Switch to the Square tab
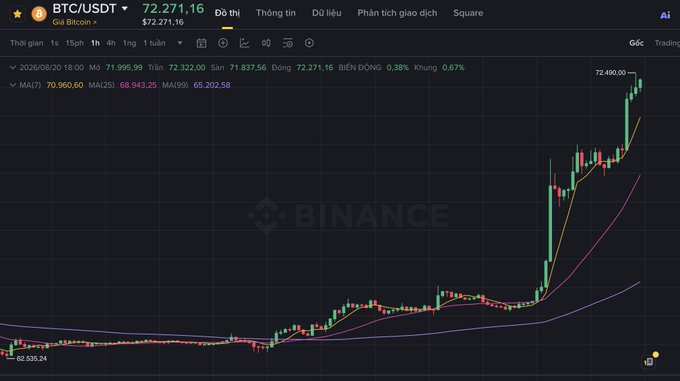This screenshot has height=381, width=680. 468,13
